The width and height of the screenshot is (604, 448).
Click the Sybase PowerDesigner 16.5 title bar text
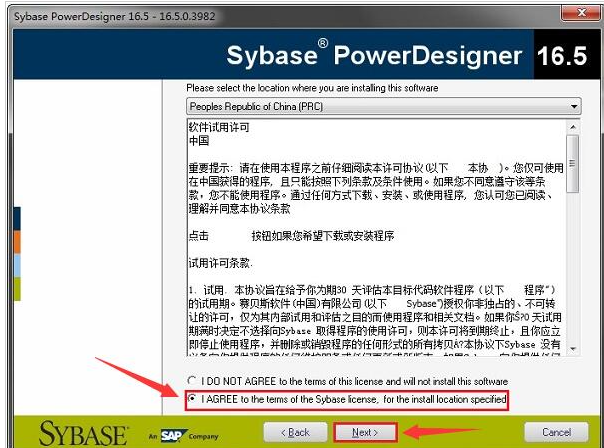click(114, 16)
